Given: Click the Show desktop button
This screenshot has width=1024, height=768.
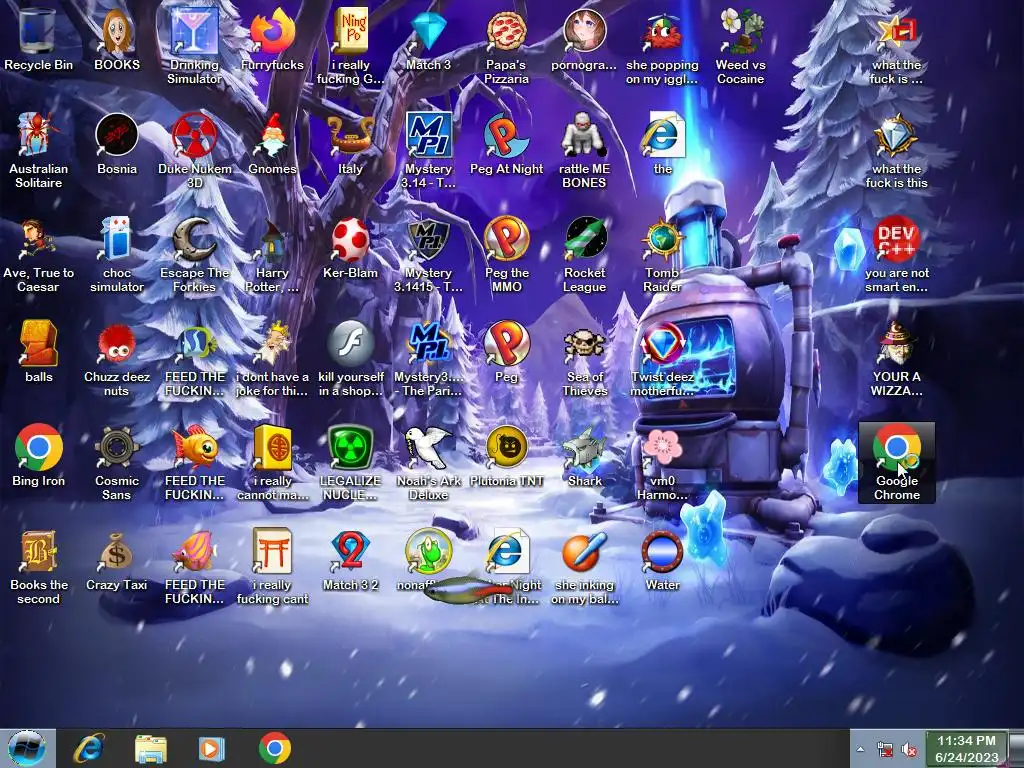Looking at the screenshot, I should (1016, 749).
